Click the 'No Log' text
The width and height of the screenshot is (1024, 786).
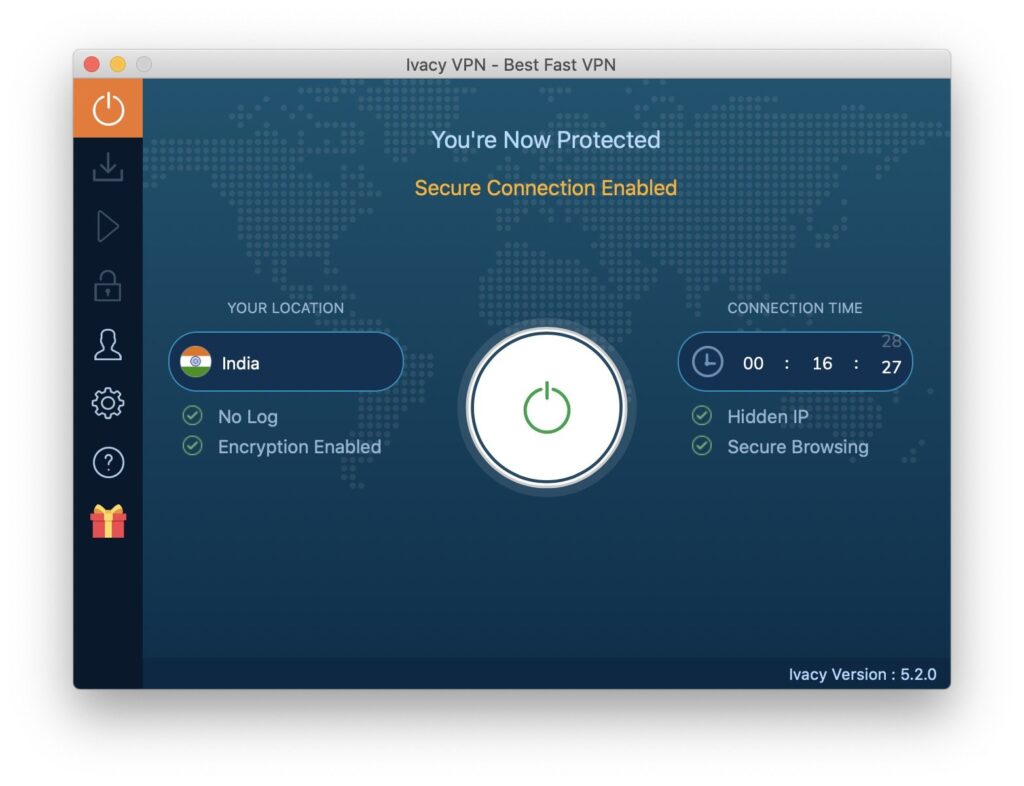pyautogui.click(x=248, y=417)
